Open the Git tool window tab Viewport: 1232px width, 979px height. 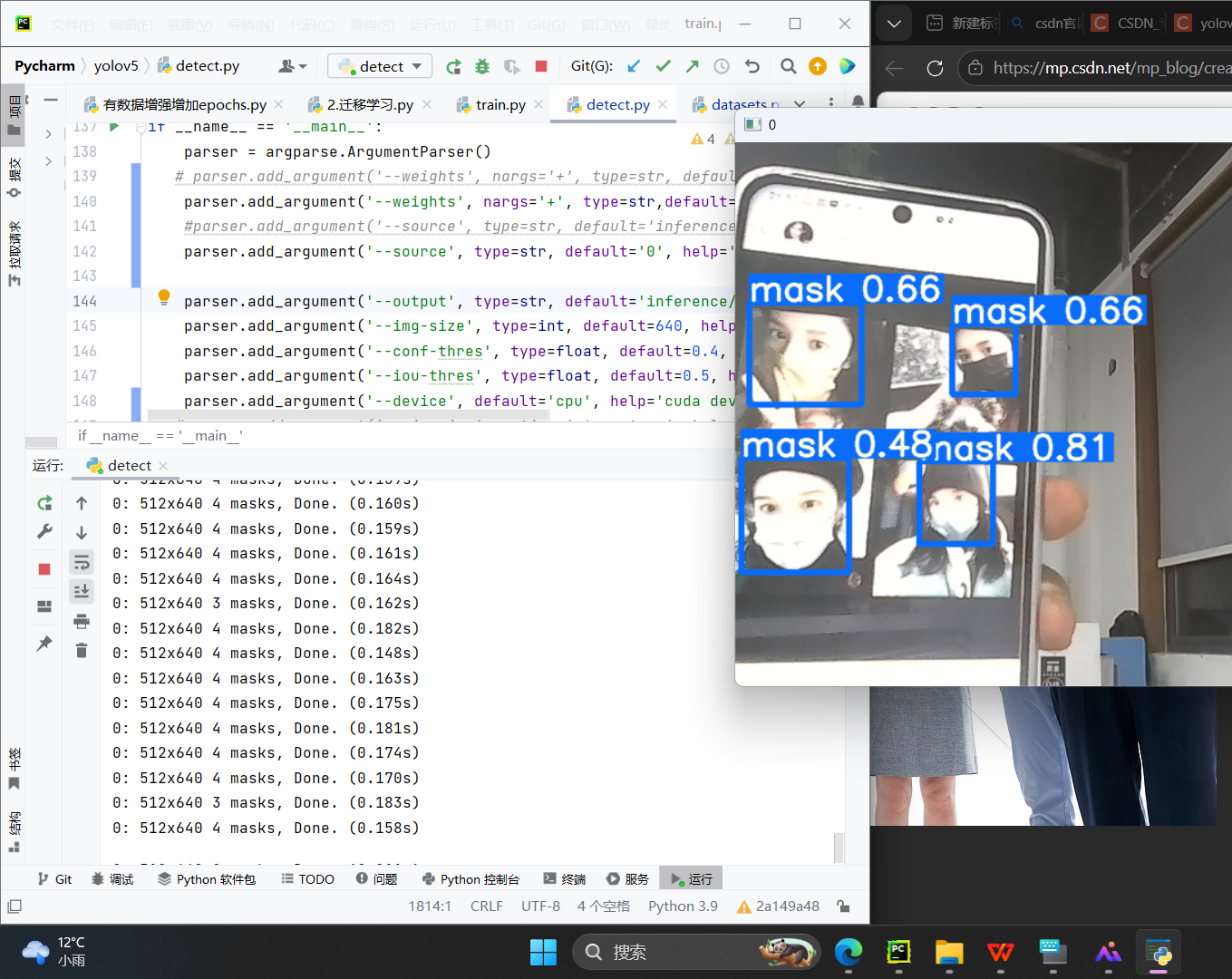pos(54,879)
